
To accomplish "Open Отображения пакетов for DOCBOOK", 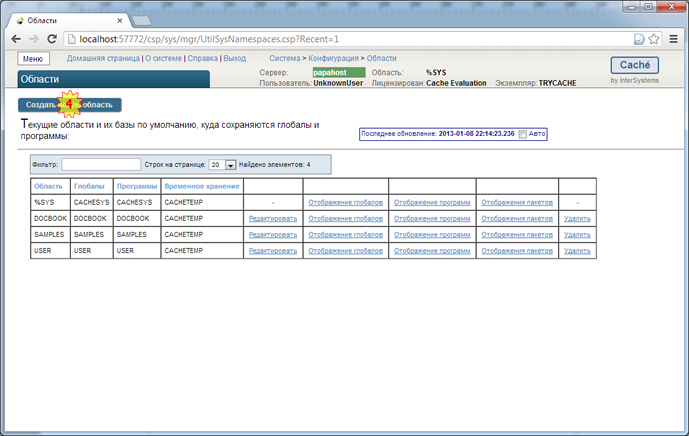I will pos(517,218).
